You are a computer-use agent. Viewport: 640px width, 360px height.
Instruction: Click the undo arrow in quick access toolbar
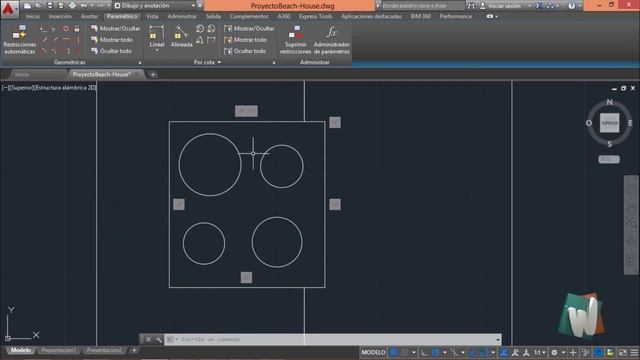tap(84, 6)
